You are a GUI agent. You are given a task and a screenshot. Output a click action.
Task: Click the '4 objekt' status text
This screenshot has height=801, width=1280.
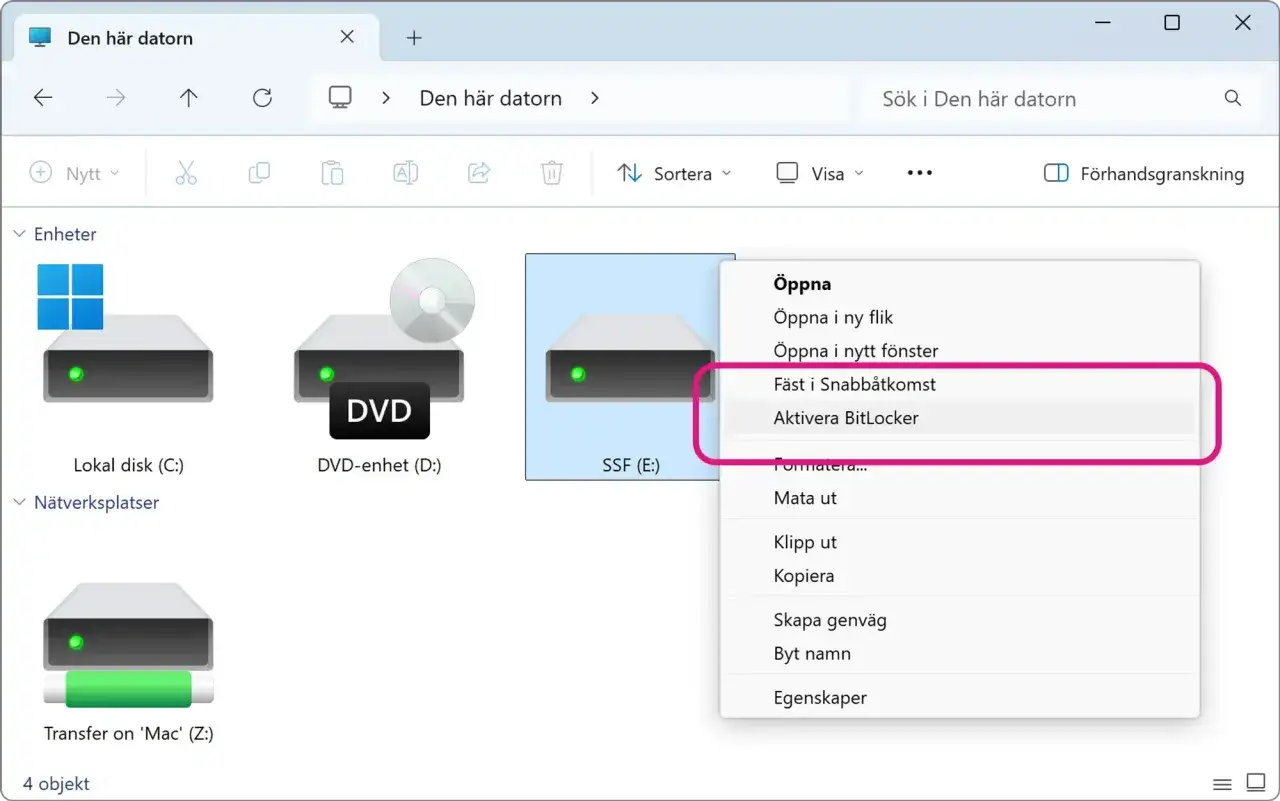[x=56, y=784]
